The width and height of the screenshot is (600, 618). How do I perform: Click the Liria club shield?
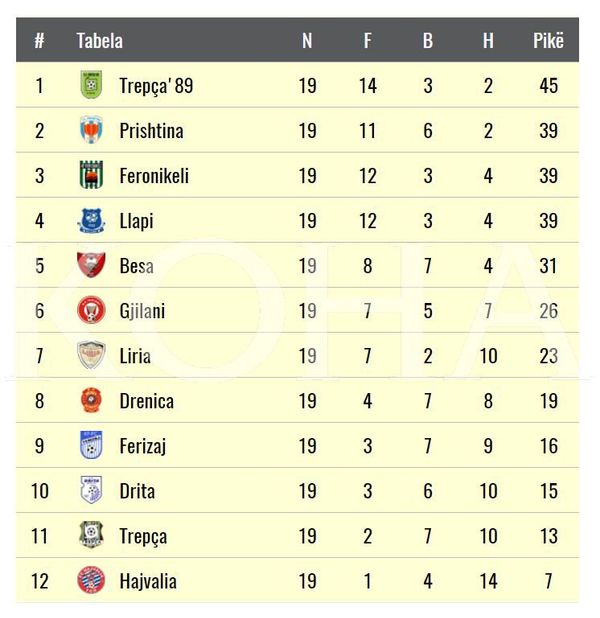[91, 355]
